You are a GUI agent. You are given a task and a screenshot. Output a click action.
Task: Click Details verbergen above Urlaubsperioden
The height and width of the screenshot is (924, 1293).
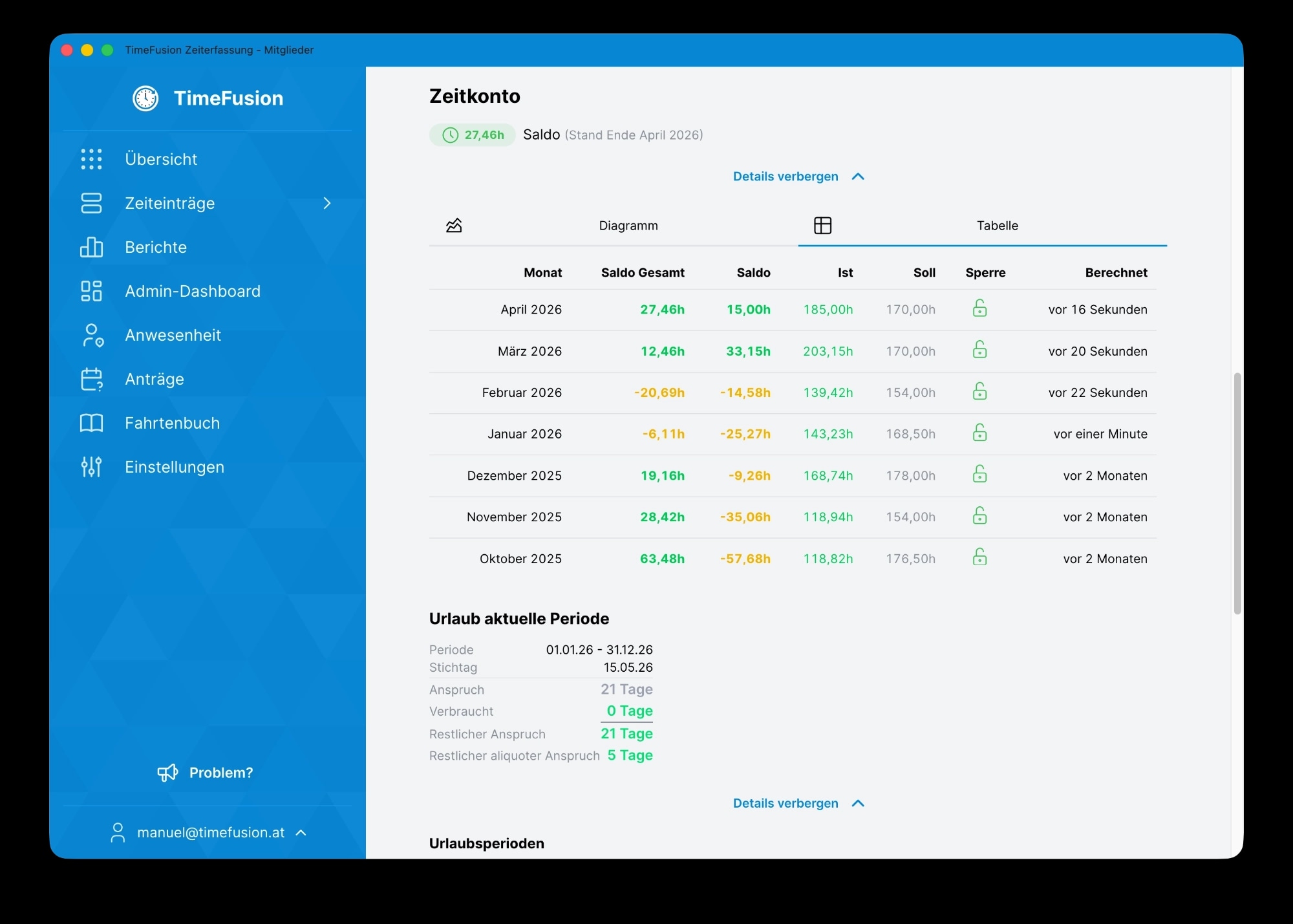785,803
